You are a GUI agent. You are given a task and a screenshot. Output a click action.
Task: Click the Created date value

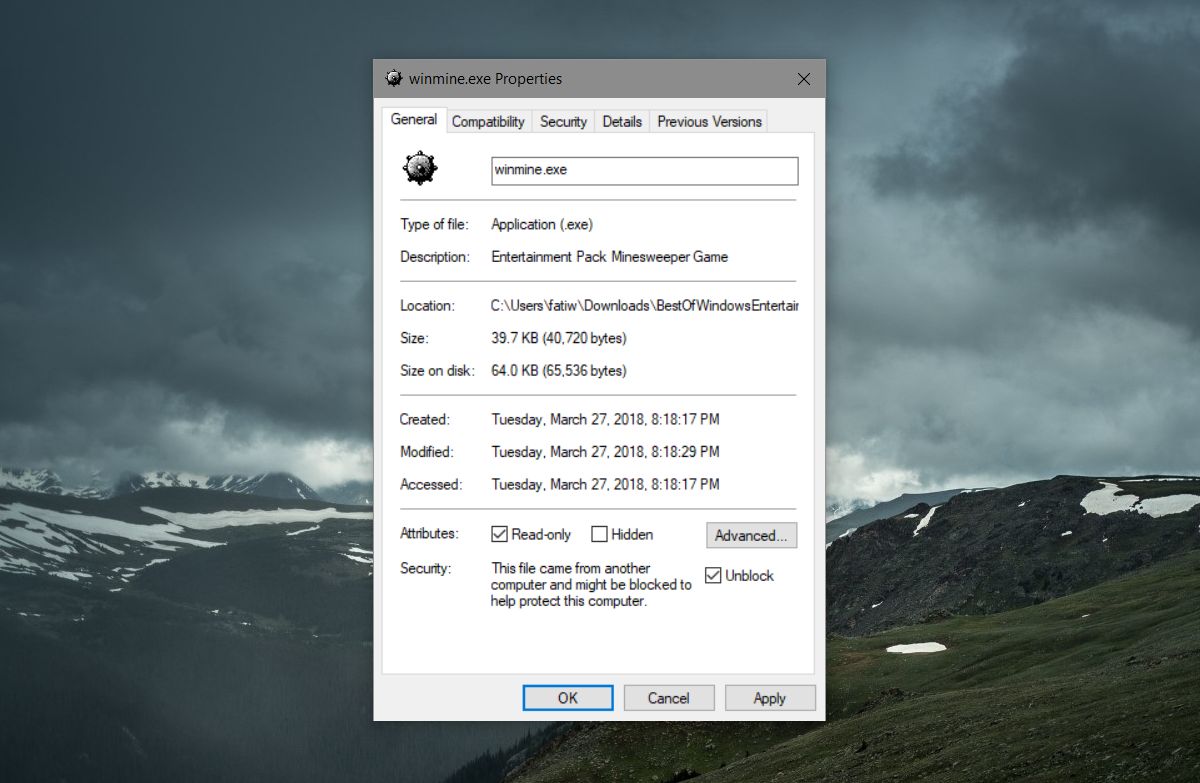pos(605,419)
